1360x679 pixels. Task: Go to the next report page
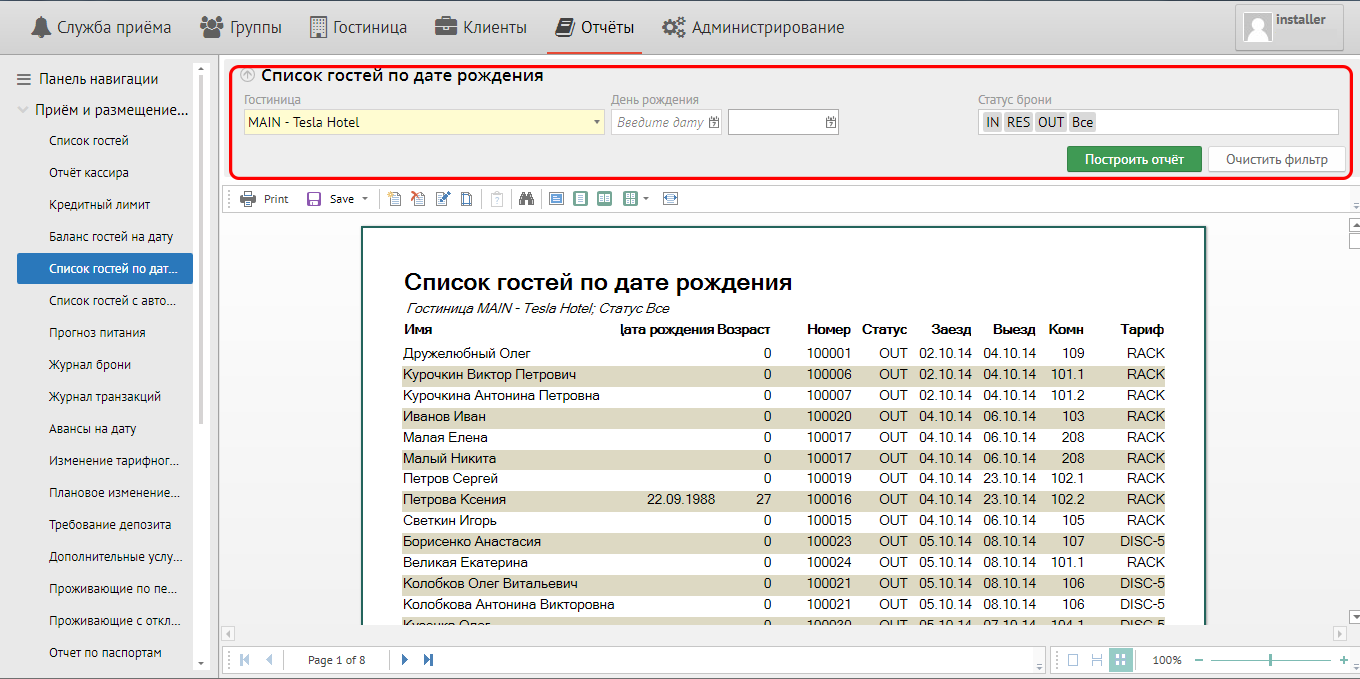tap(405, 660)
